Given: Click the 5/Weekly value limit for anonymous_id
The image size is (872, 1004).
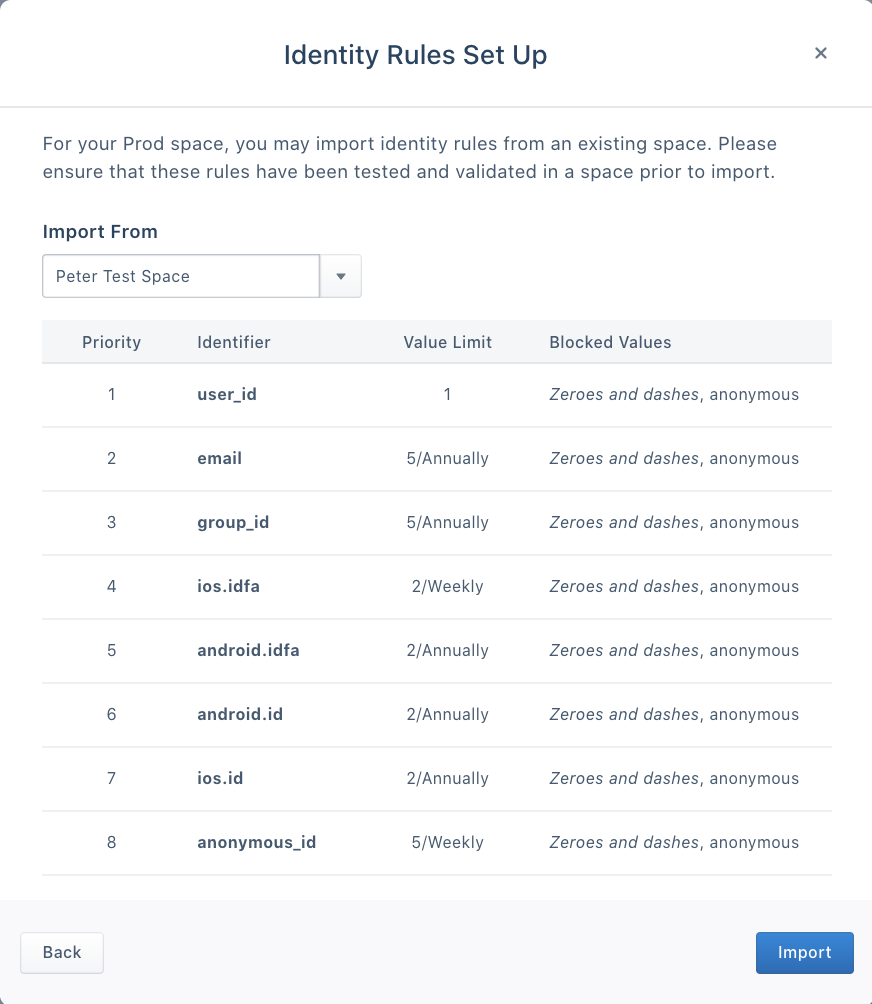Looking at the screenshot, I should tap(447, 842).
